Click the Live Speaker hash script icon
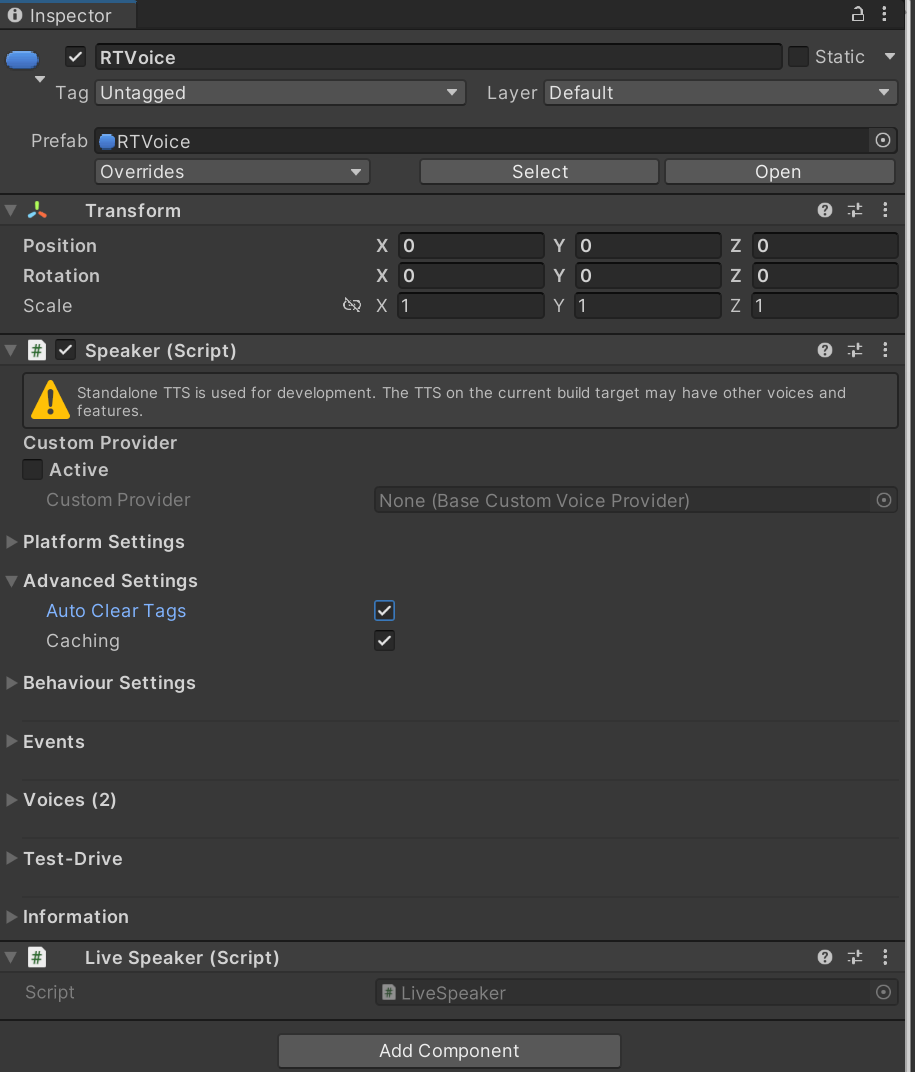The image size is (915, 1072). [37, 957]
